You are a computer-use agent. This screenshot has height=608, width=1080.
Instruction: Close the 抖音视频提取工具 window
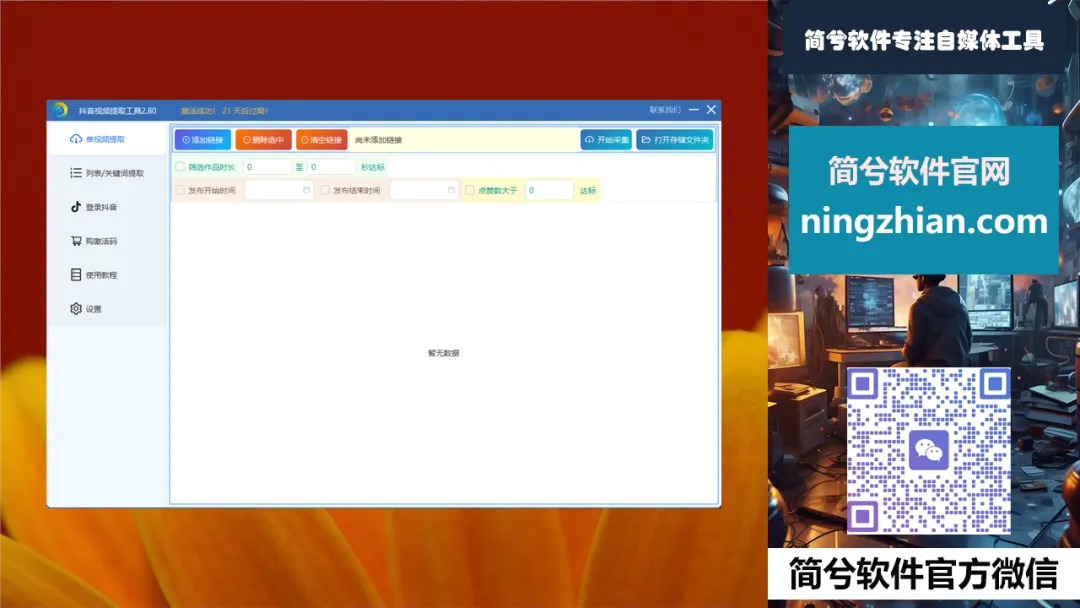coord(712,109)
